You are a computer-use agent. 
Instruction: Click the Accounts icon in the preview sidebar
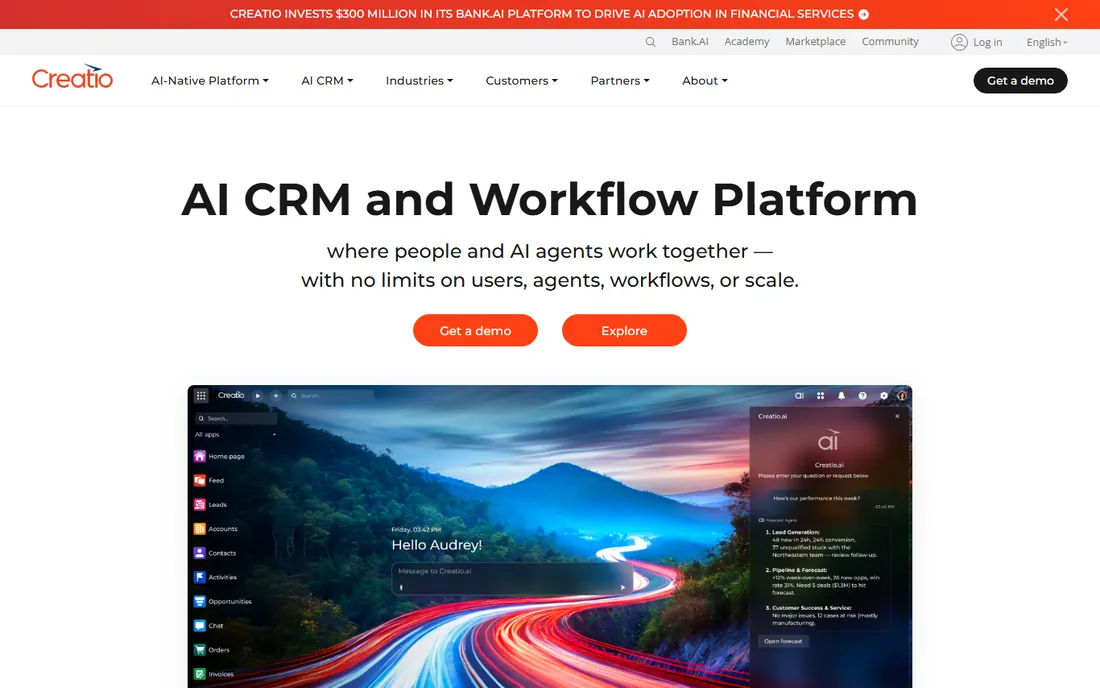click(x=199, y=529)
